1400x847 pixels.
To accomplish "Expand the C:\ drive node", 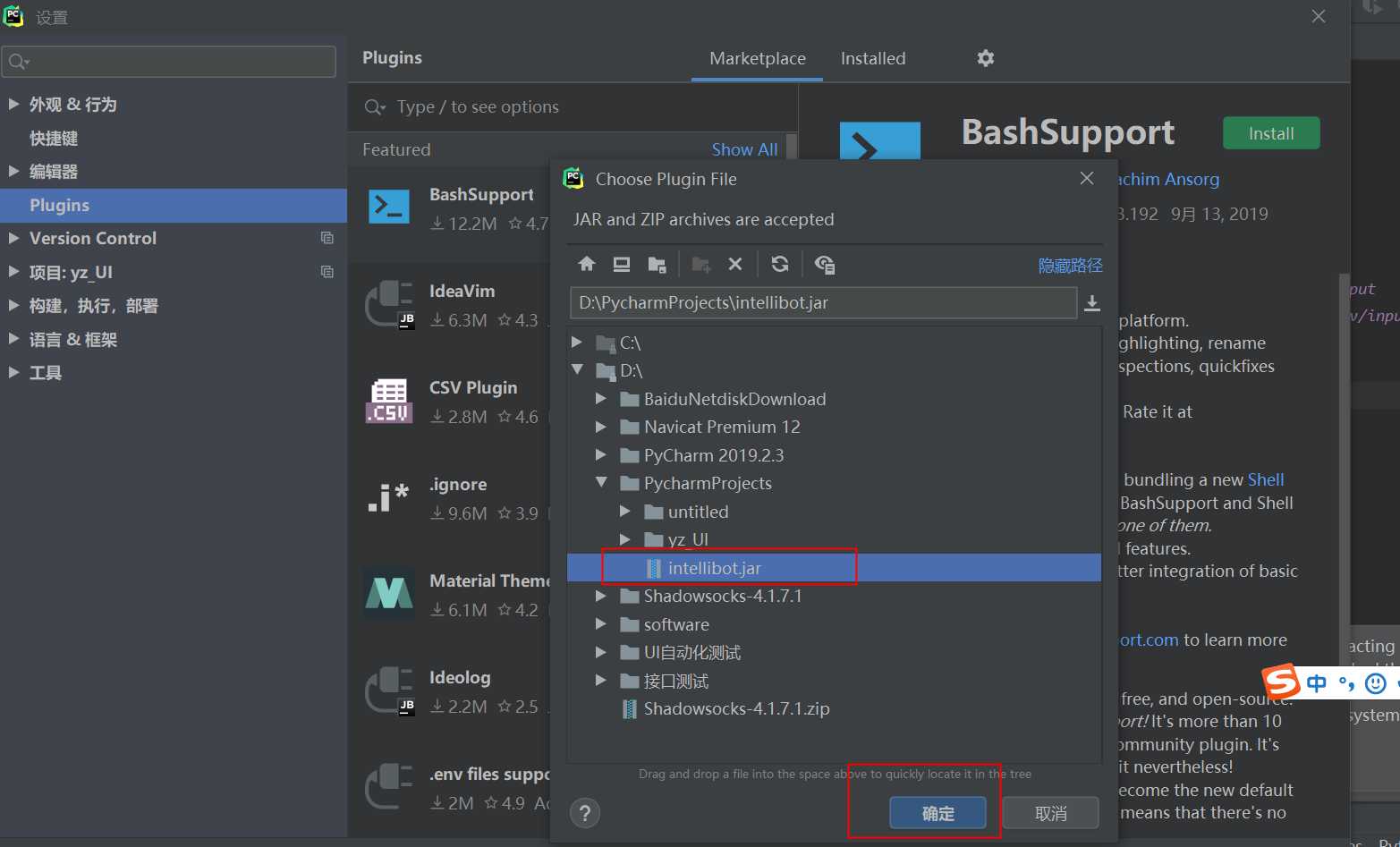I will pos(577,342).
